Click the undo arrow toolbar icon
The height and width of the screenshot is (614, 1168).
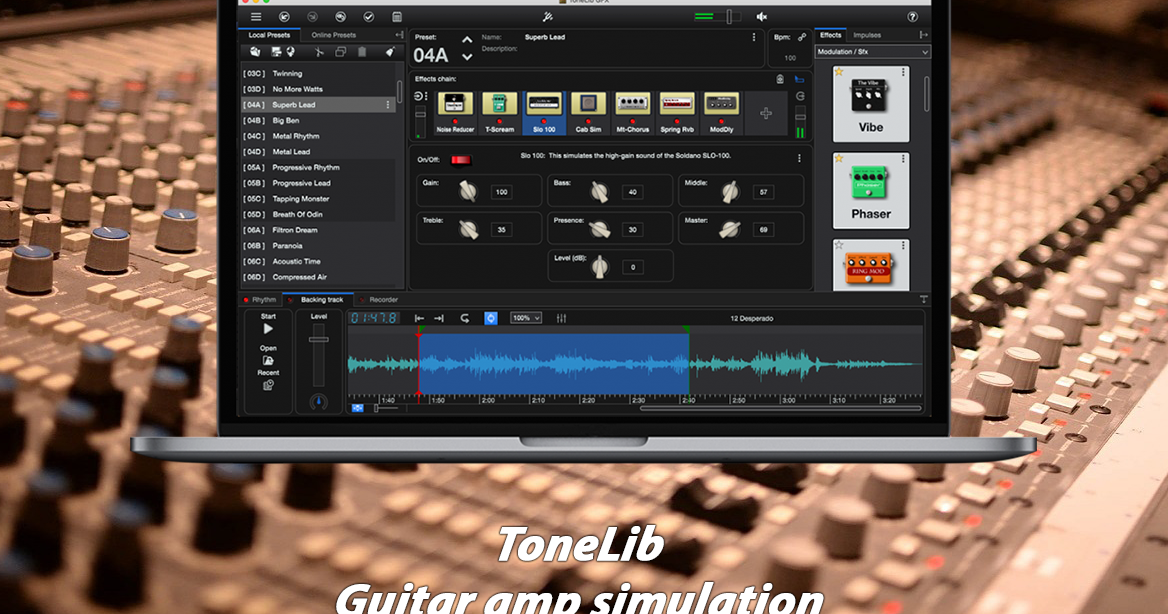pos(284,16)
